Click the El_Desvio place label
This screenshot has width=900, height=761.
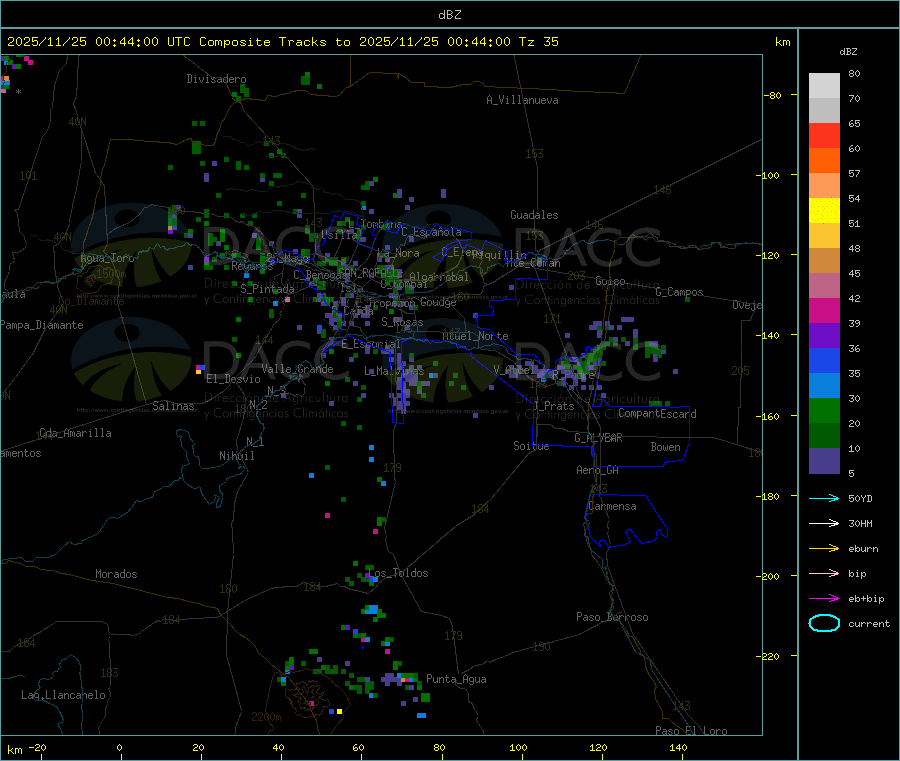click(x=233, y=379)
